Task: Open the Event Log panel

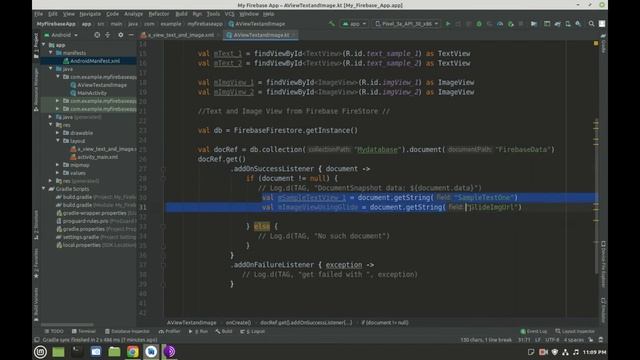Action: [x=534, y=331]
